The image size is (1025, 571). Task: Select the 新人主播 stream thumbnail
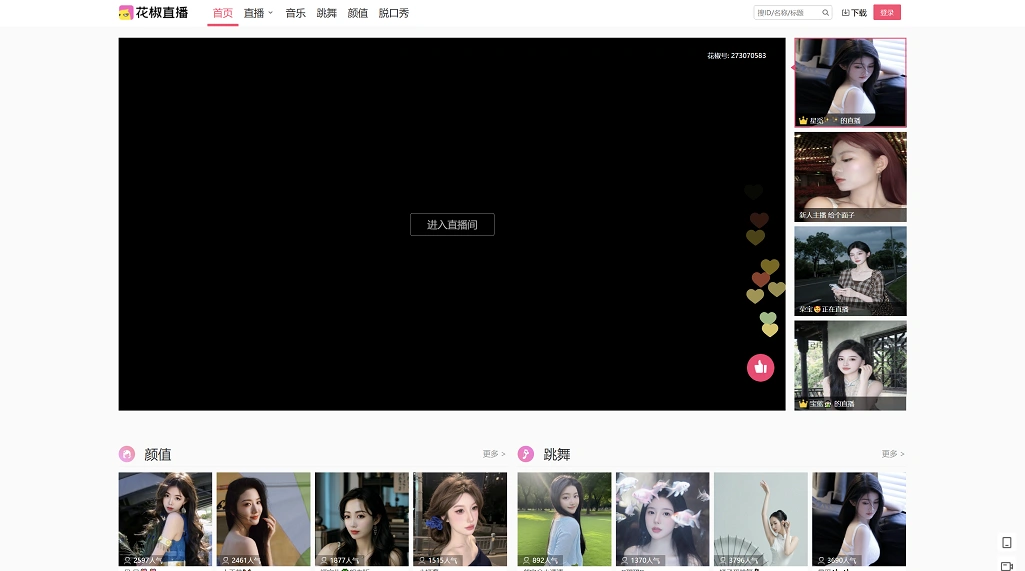850,177
